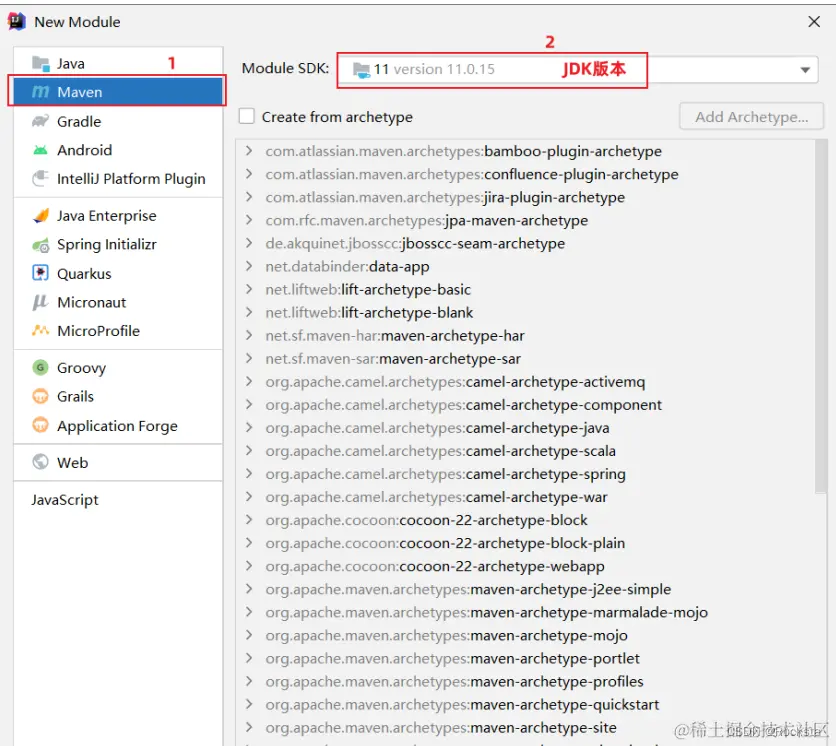The height and width of the screenshot is (746, 836).
Task: Expand jpa-maven-archetype chevron
Action: tap(249, 220)
